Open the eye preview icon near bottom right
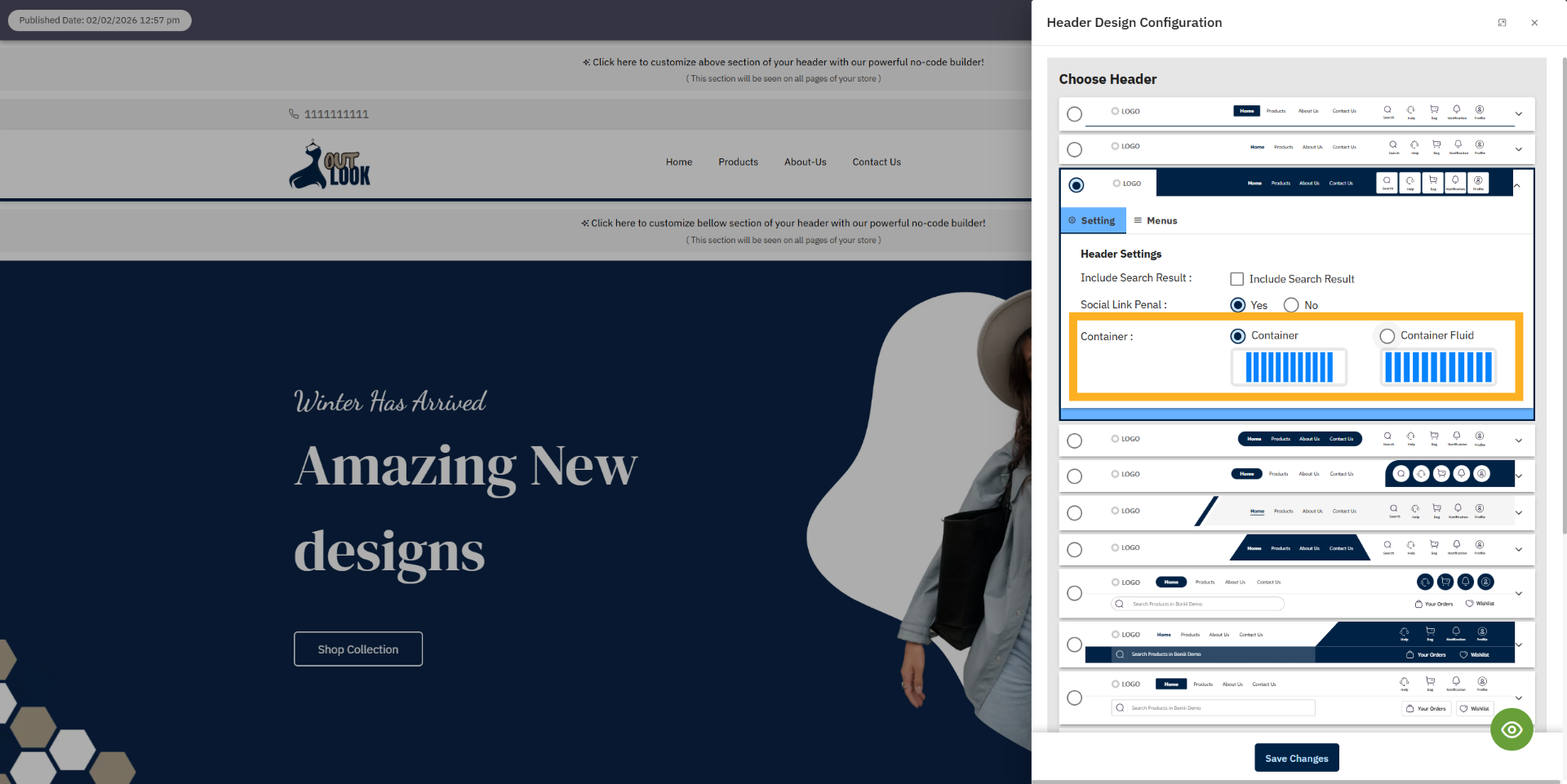The width and height of the screenshot is (1567, 784). click(x=1512, y=729)
